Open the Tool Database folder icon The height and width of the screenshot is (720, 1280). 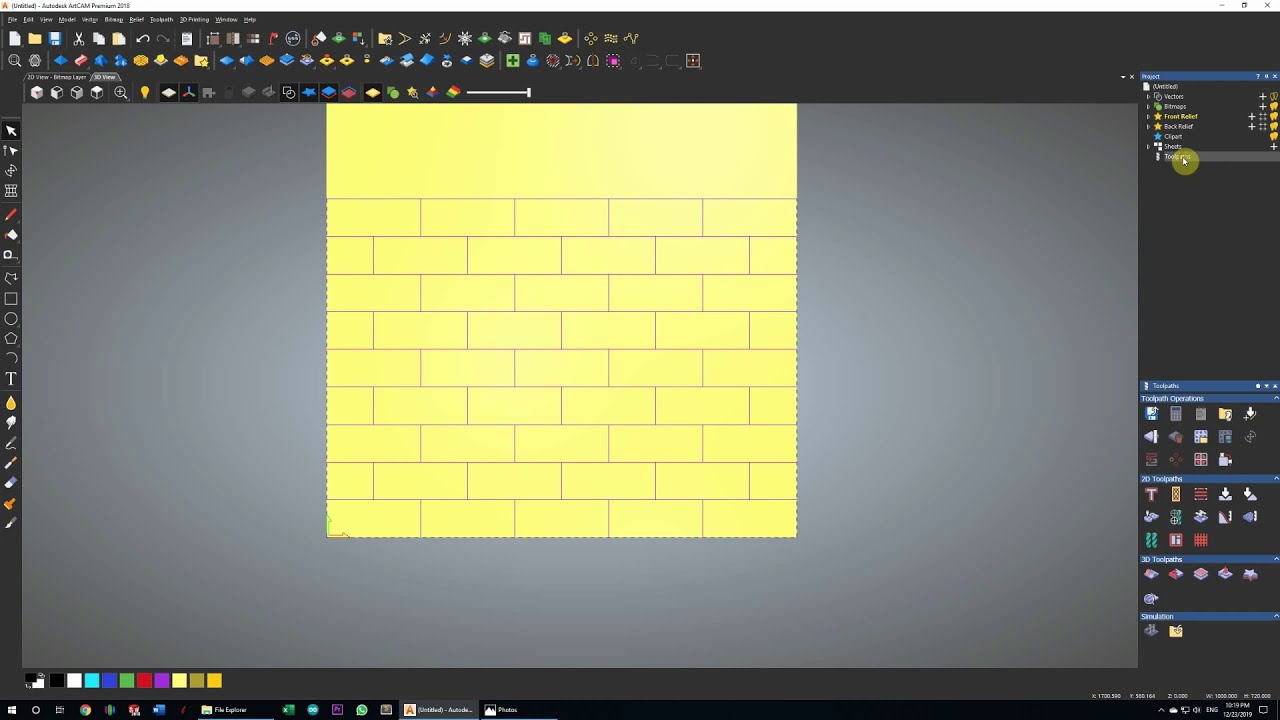[x=1225, y=414]
